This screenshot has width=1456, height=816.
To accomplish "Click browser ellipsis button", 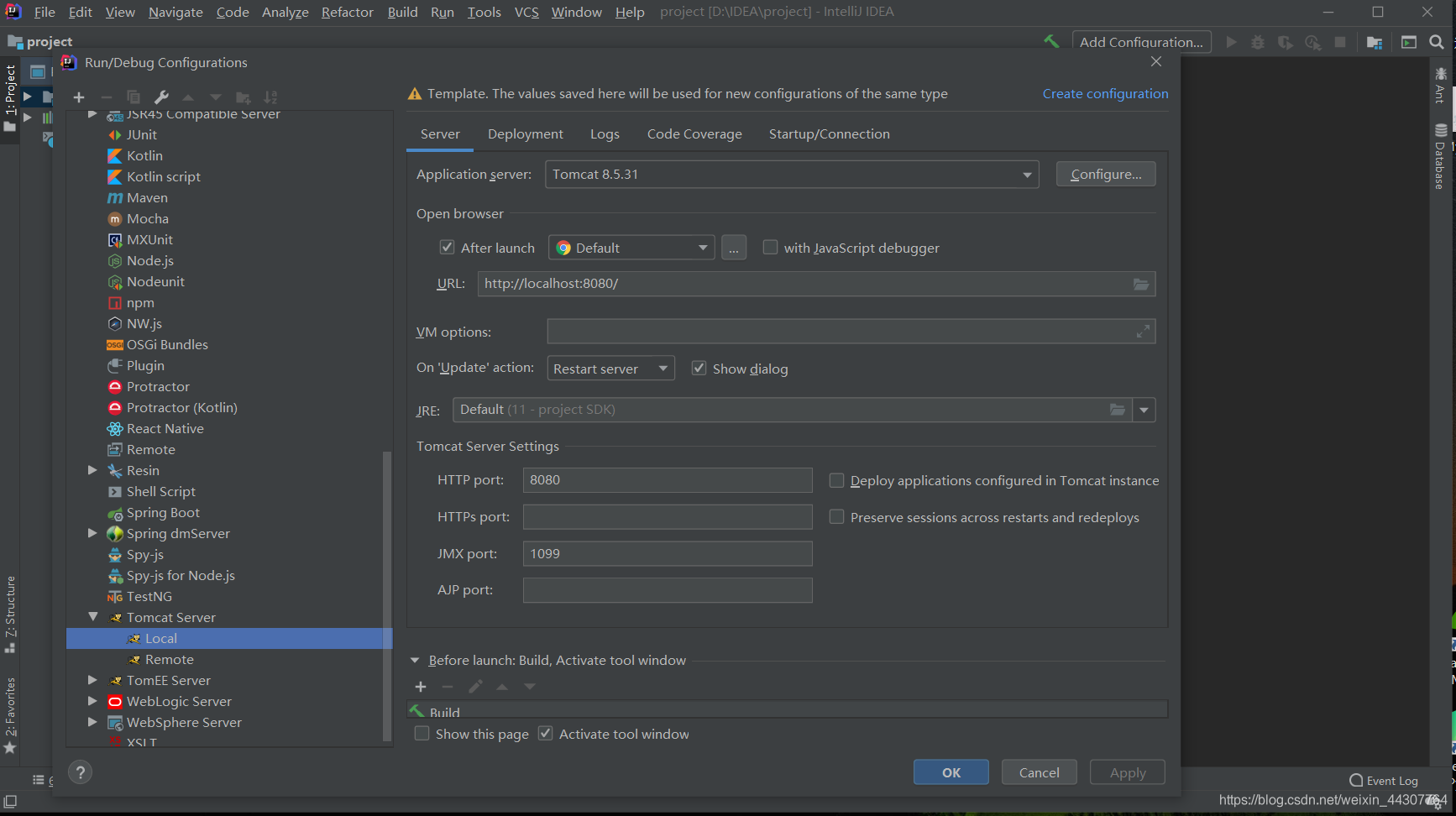I will point(734,248).
